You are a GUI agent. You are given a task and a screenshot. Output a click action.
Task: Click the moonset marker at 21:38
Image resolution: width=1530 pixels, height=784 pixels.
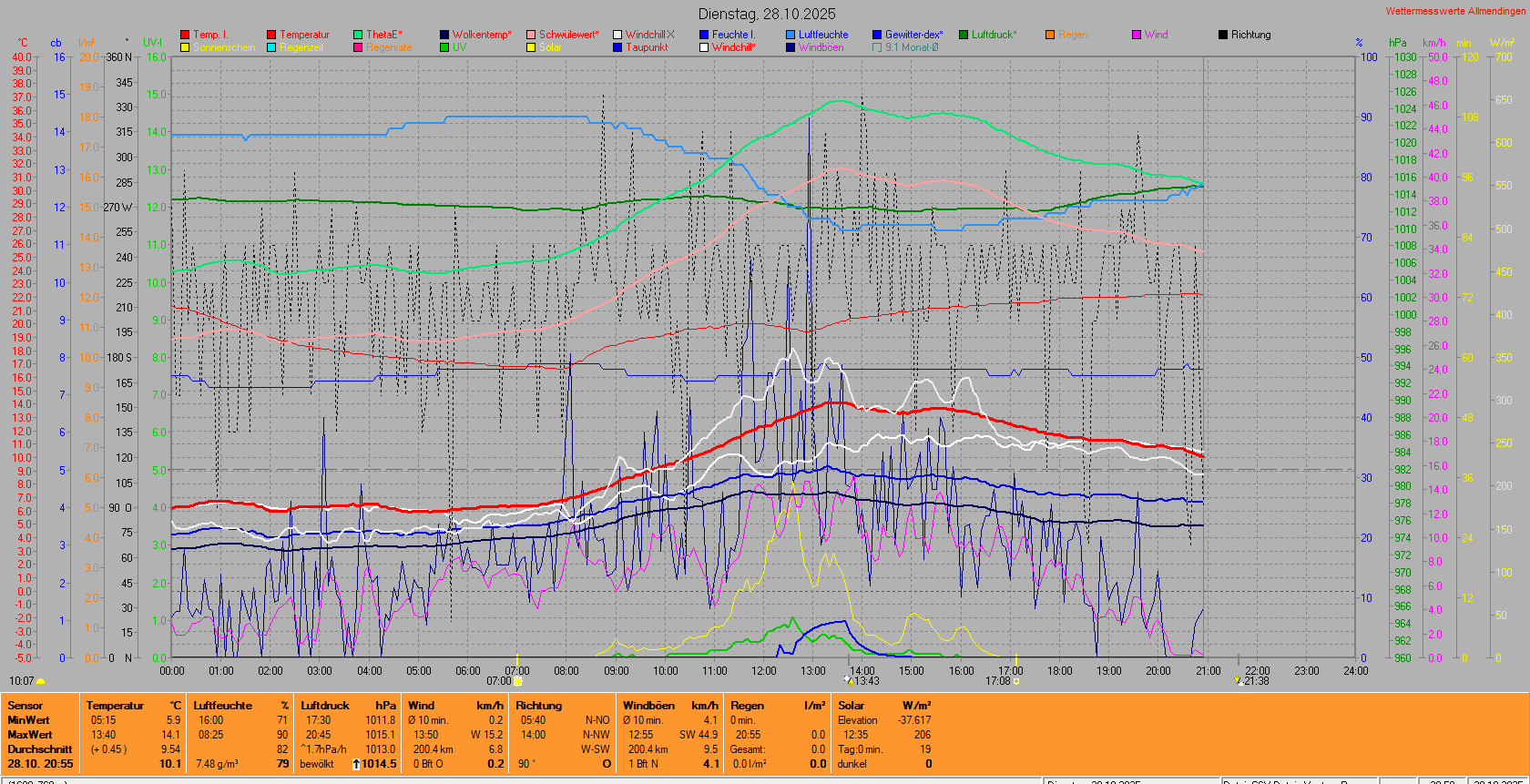point(1238,680)
